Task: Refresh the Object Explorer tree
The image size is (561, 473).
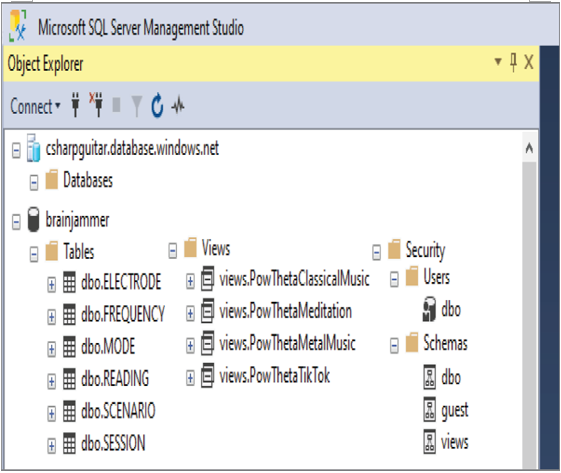Action: [157, 106]
